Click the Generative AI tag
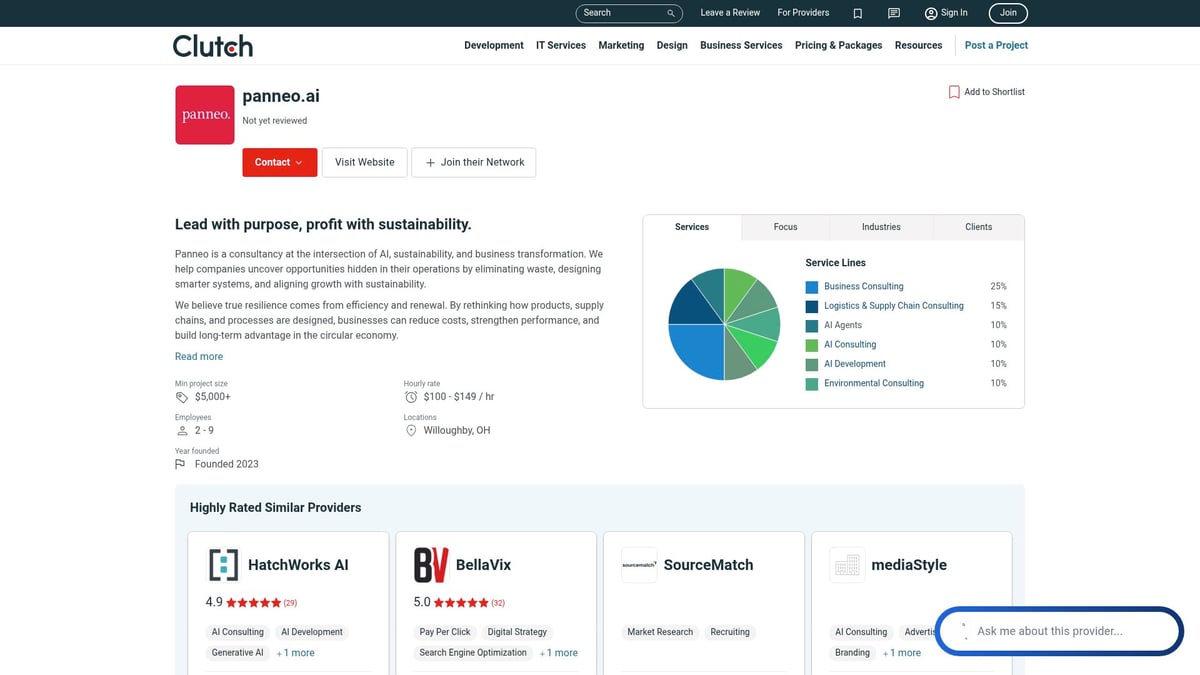Viewport: 1200px width, 675px height. [238, 653]
